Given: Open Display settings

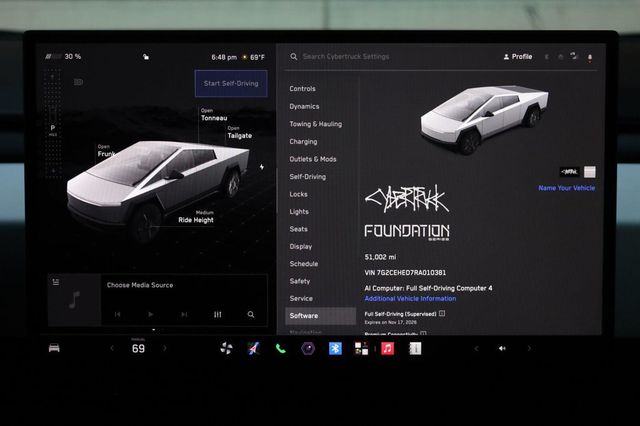Looking at the screenshot, I should click(301, 246).
